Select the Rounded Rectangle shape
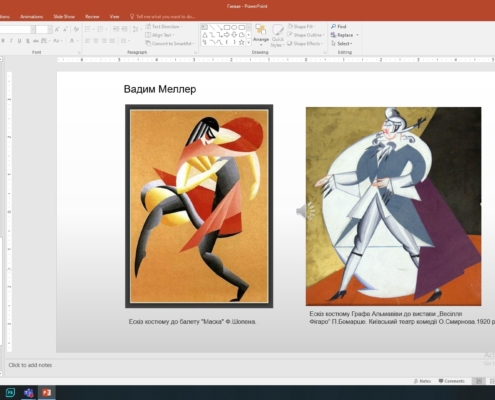 click(x=242, y=27)
